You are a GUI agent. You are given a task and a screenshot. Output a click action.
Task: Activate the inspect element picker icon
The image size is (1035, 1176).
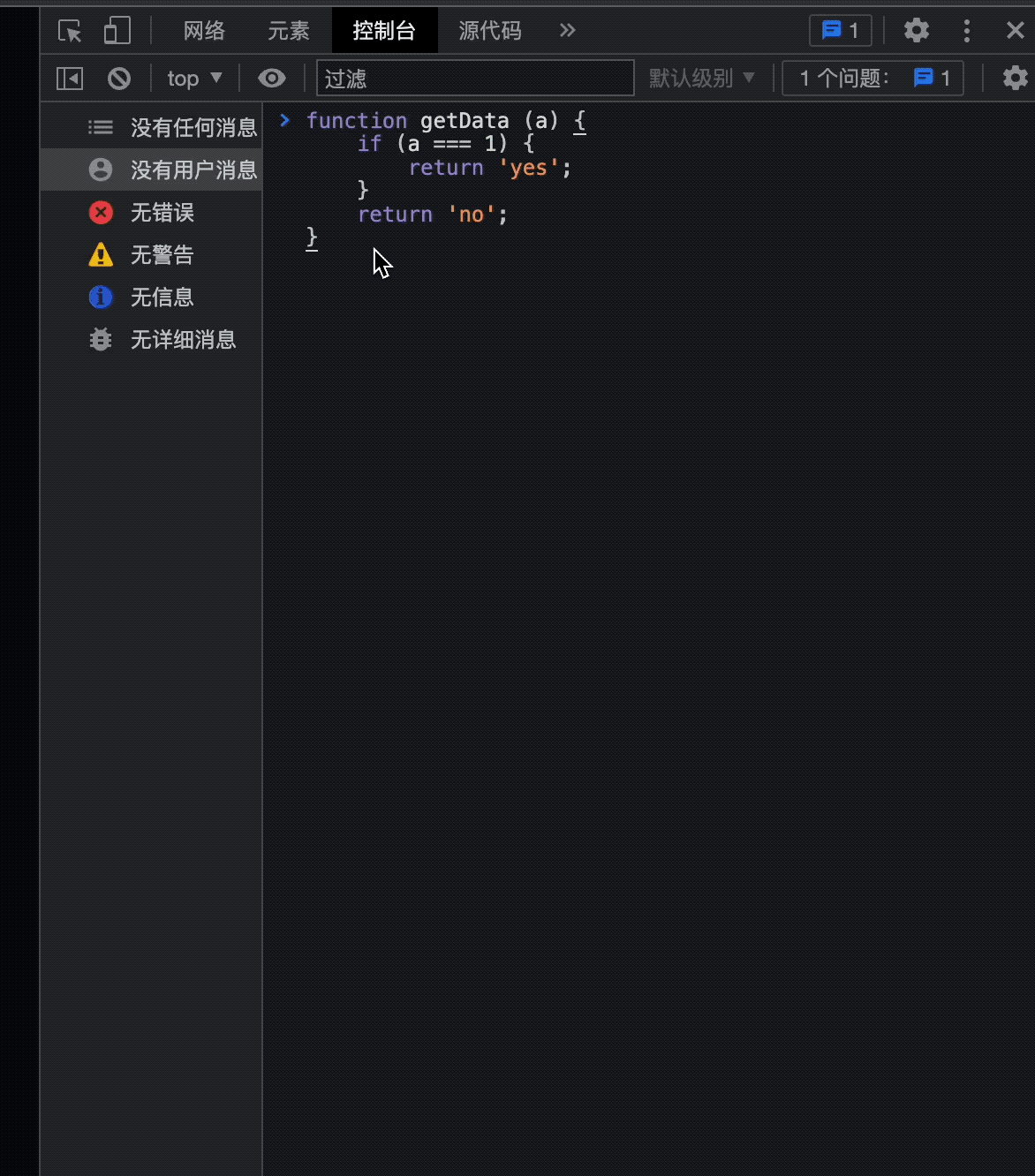(70, 31)
